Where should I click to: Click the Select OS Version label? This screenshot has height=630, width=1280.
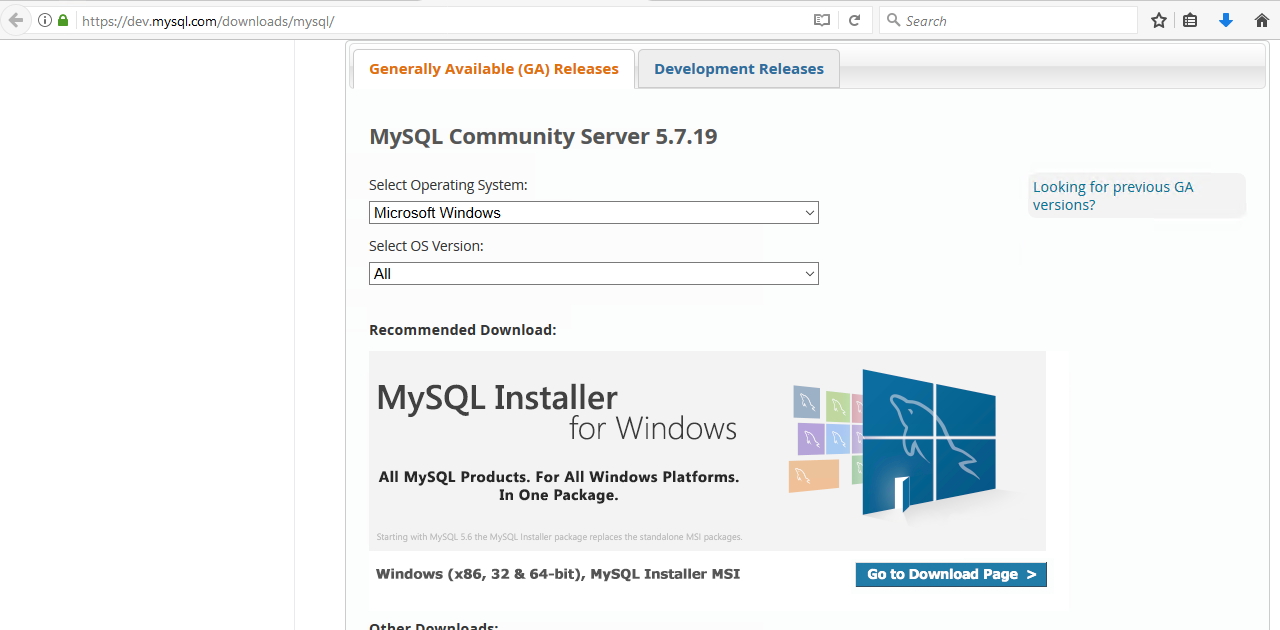tap(426, 246)
